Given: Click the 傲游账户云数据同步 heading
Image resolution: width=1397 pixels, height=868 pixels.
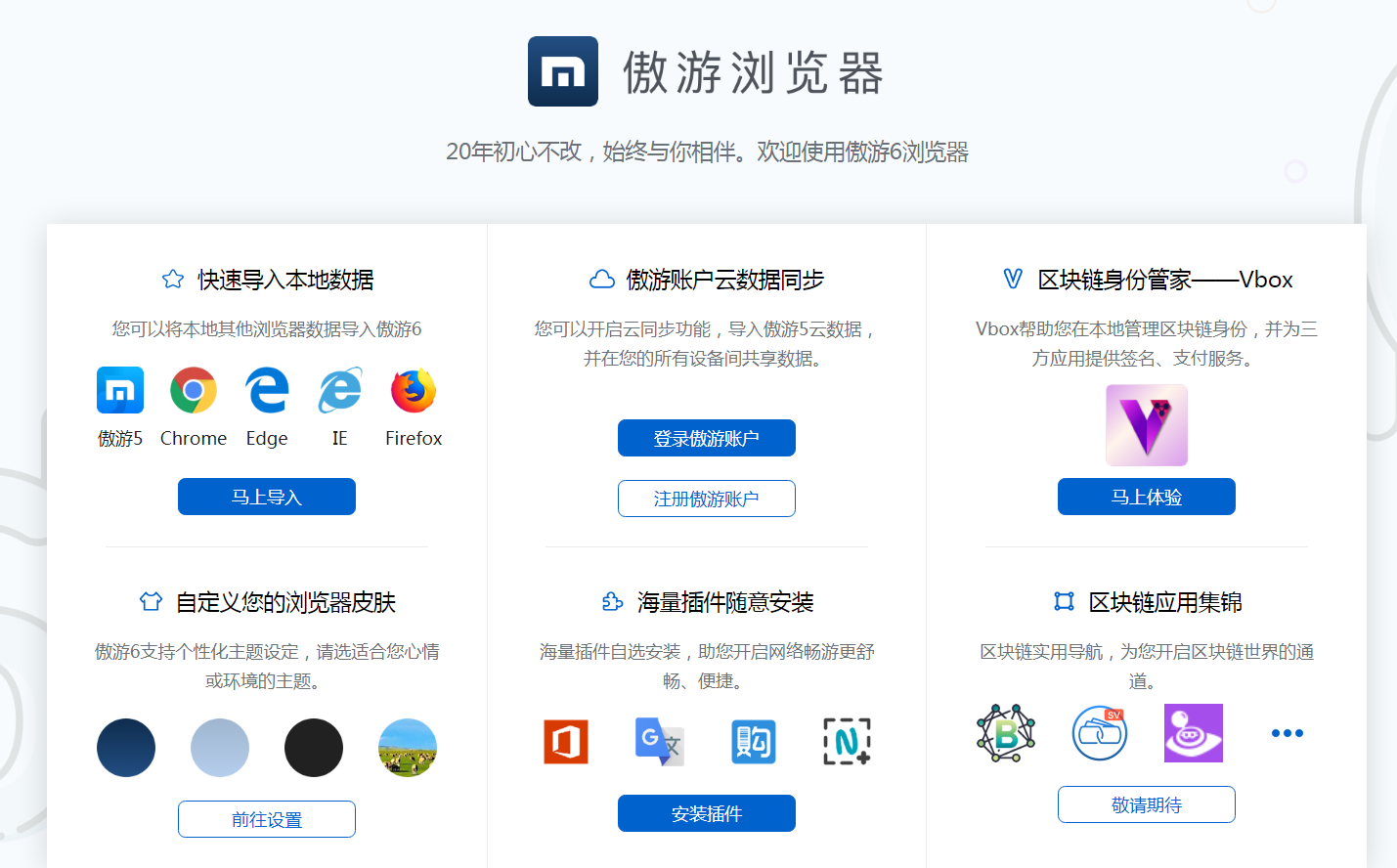Looking at the screenshot, I should (x=725, y=280).
